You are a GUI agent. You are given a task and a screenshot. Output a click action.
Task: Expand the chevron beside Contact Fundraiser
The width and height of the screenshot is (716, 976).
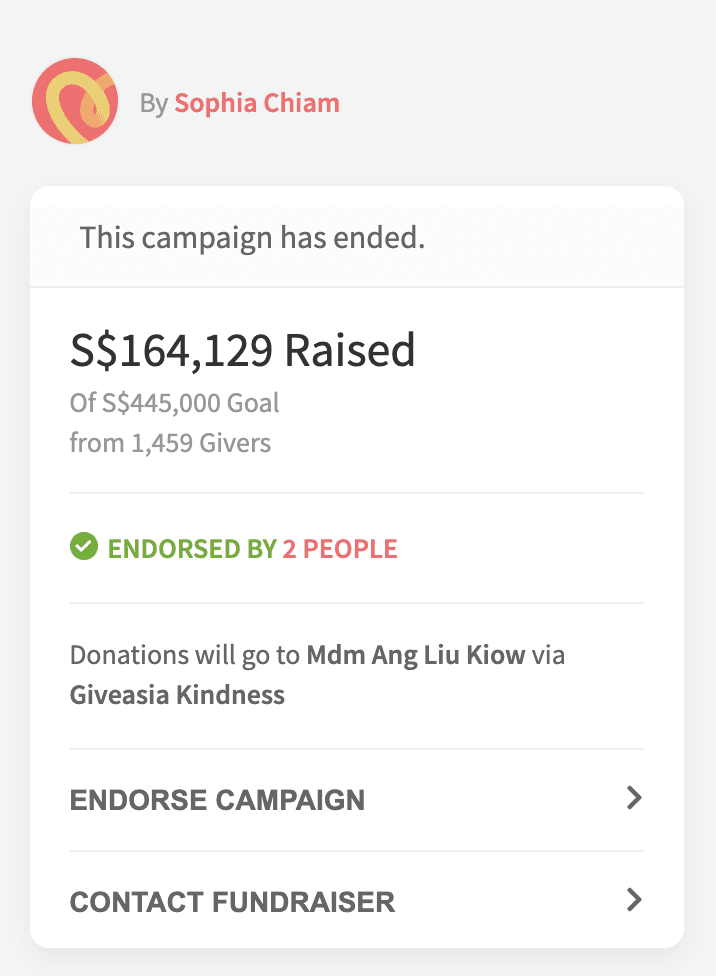click(633, 900)
